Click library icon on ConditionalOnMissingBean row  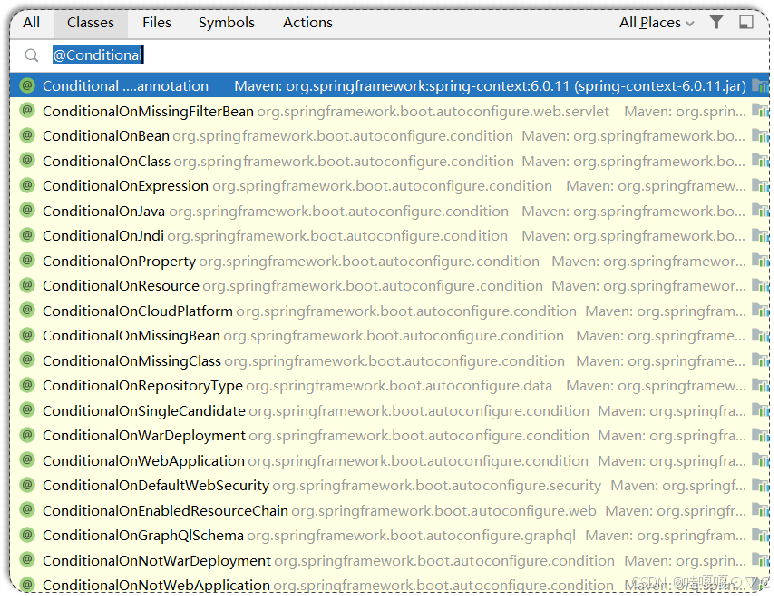[x=760, y=335]
